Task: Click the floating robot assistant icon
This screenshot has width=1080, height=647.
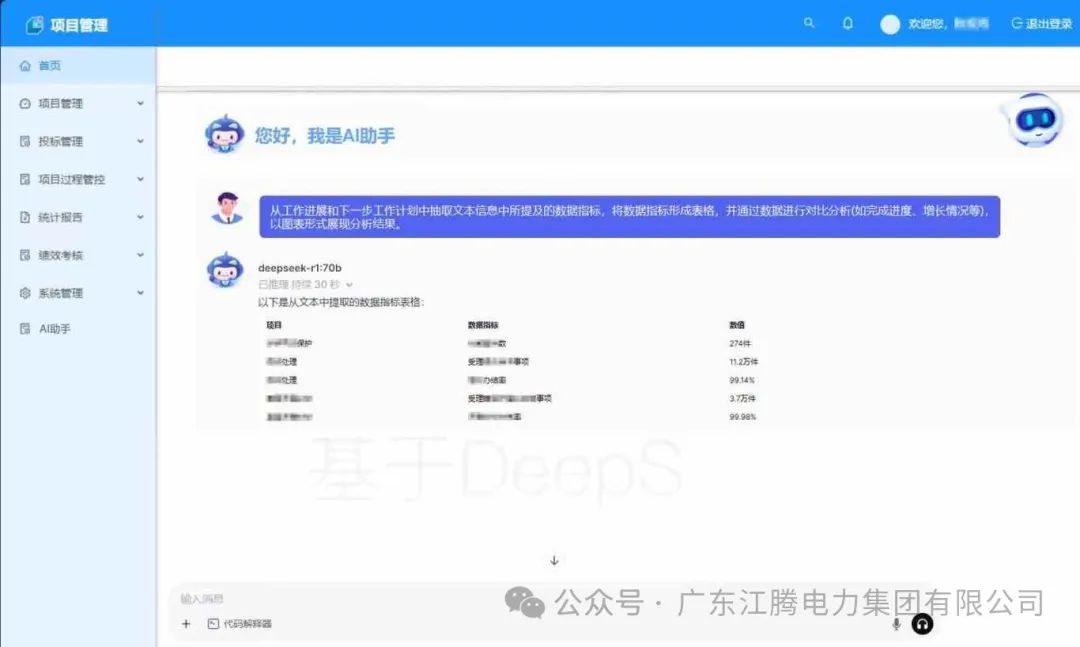Action: click(x=1035, y=120)
